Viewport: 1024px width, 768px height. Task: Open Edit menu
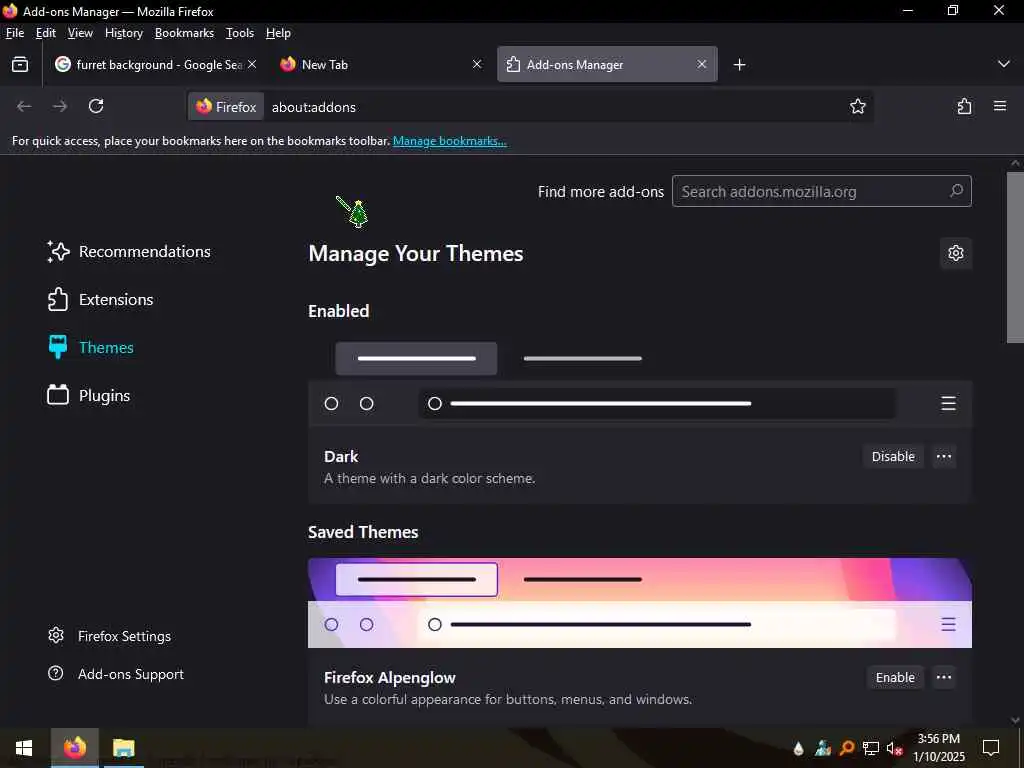[46, 33]
